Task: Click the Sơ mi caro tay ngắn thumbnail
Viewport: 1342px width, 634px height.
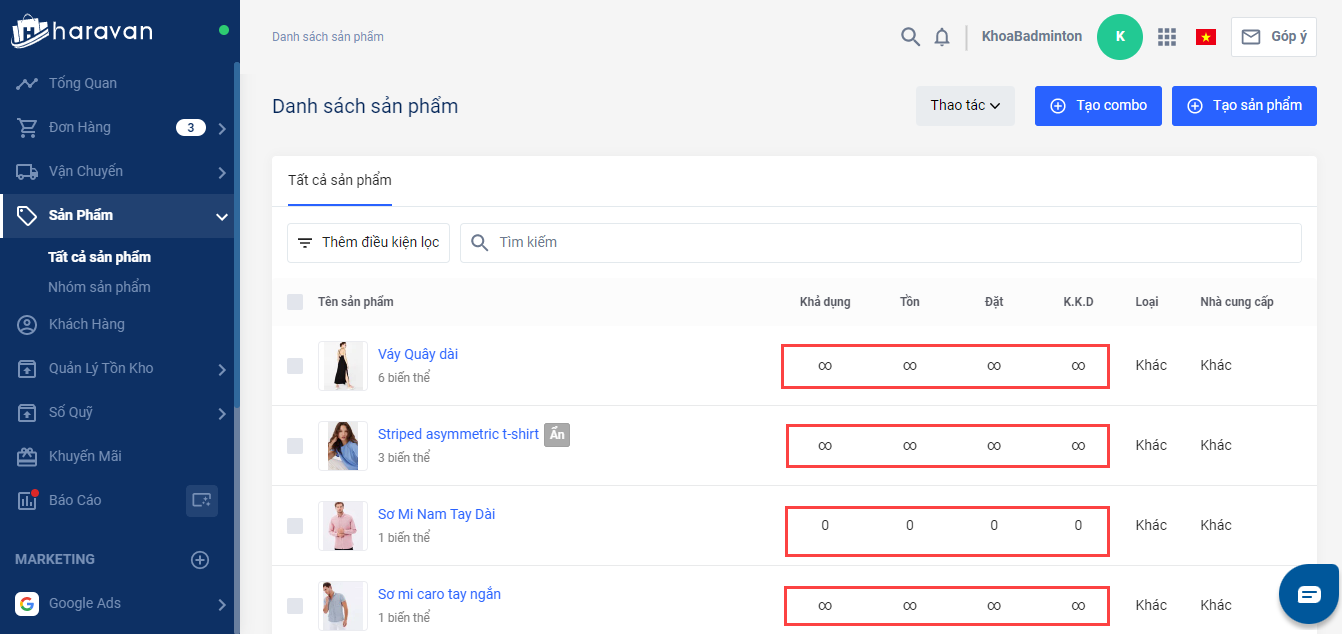Action: pyautogui.click(x=342, y=605)
